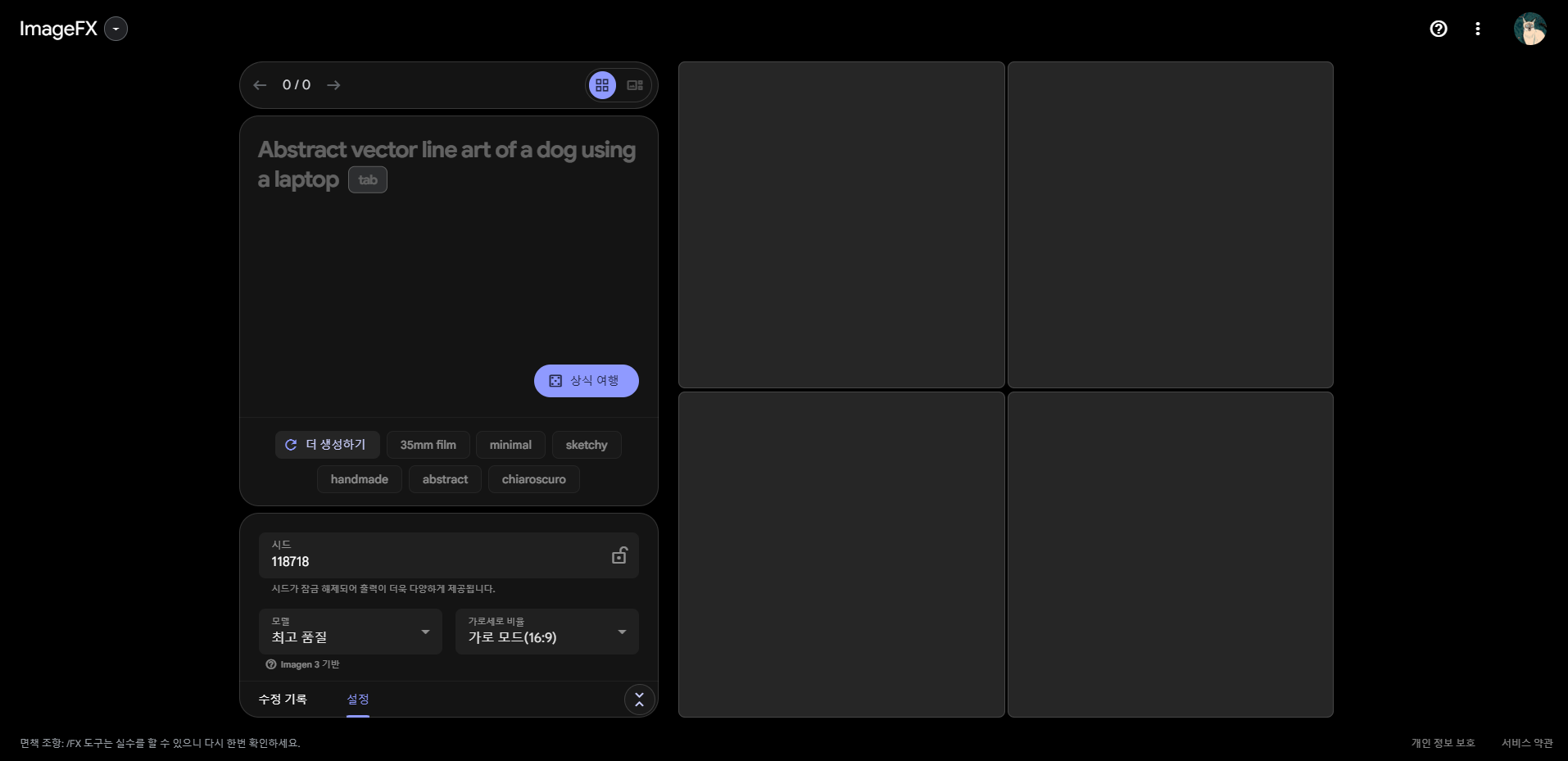Add the sketchy style chip

[587, 445]
